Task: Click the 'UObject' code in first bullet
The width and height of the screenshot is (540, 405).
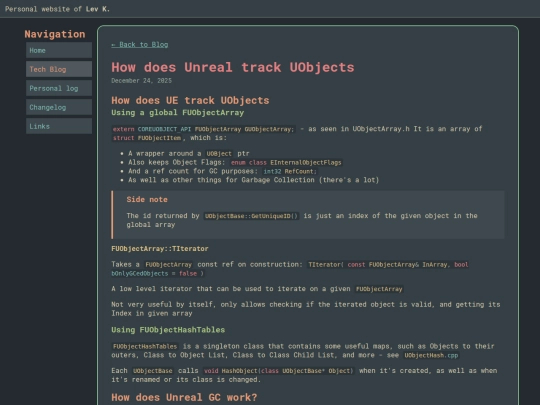Action: click(x=219, y=154)
